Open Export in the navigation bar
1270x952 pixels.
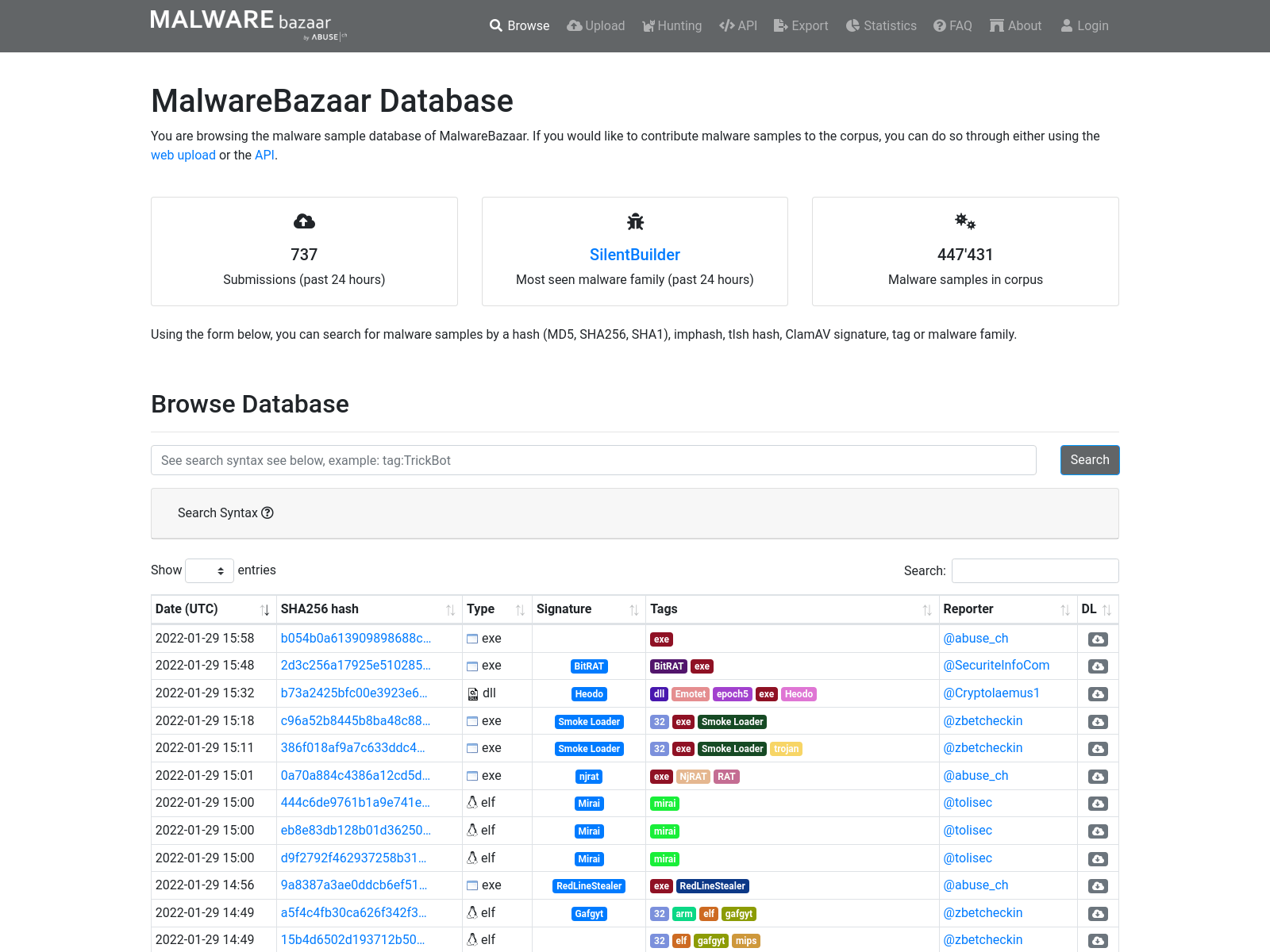(x=801, y=25)
